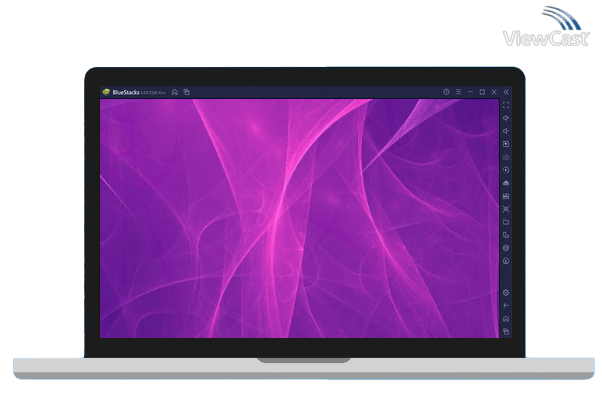Go to Android home from the bottom sidebar
The image size is (602, 414).
click(x=506, y=319)
